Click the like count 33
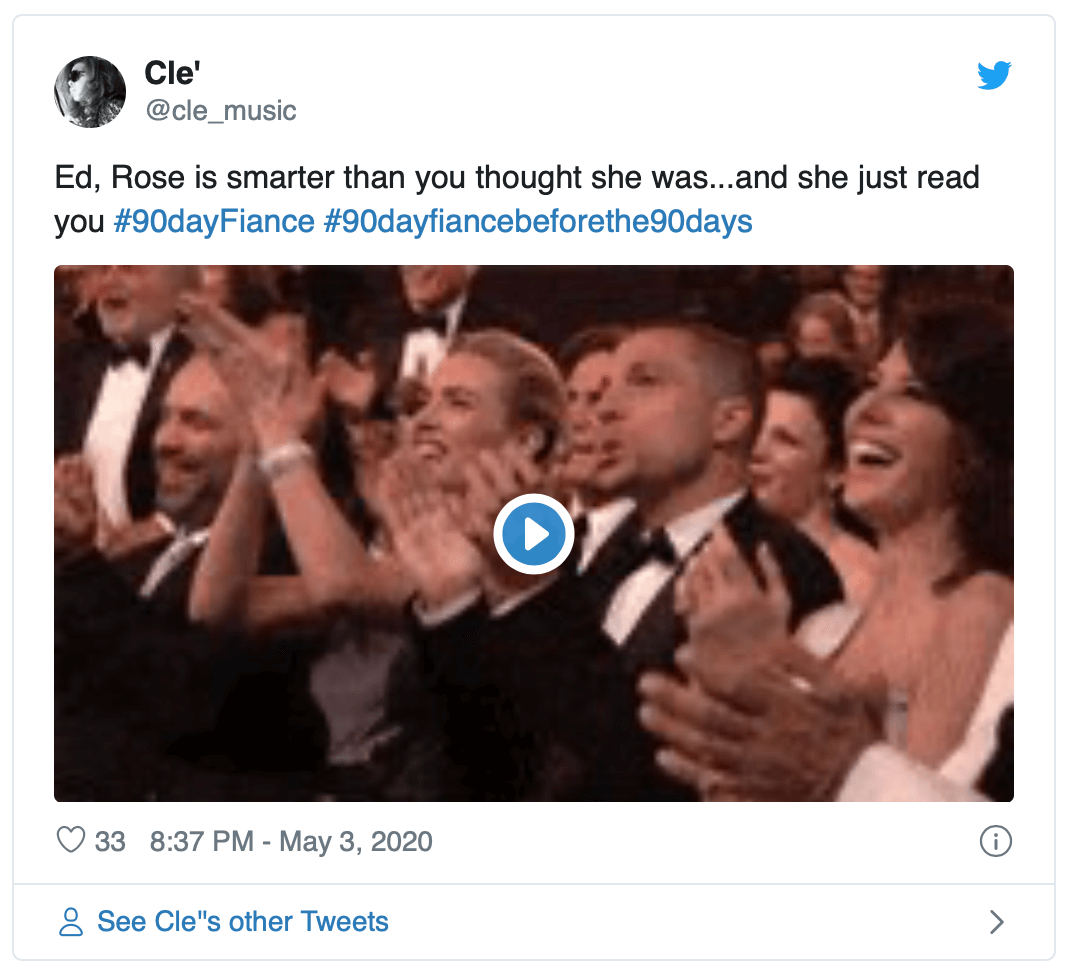 110,841
